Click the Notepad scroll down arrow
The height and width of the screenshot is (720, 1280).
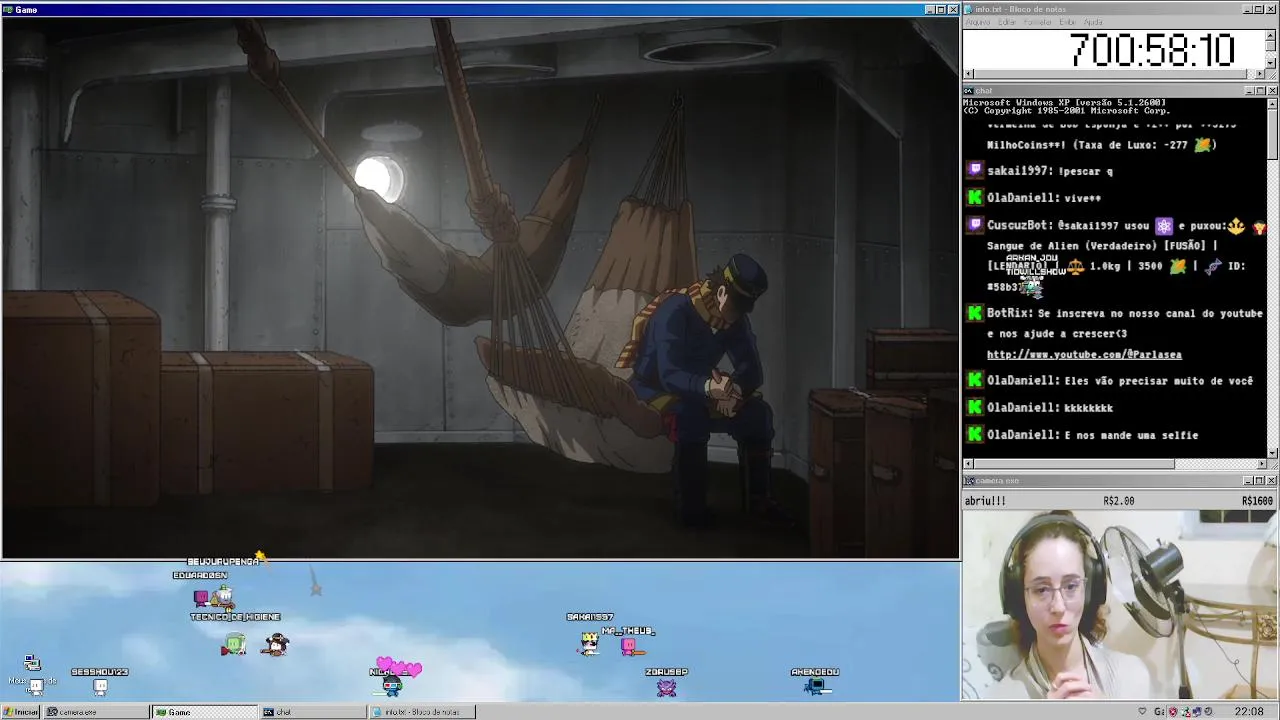(1272, 62)
